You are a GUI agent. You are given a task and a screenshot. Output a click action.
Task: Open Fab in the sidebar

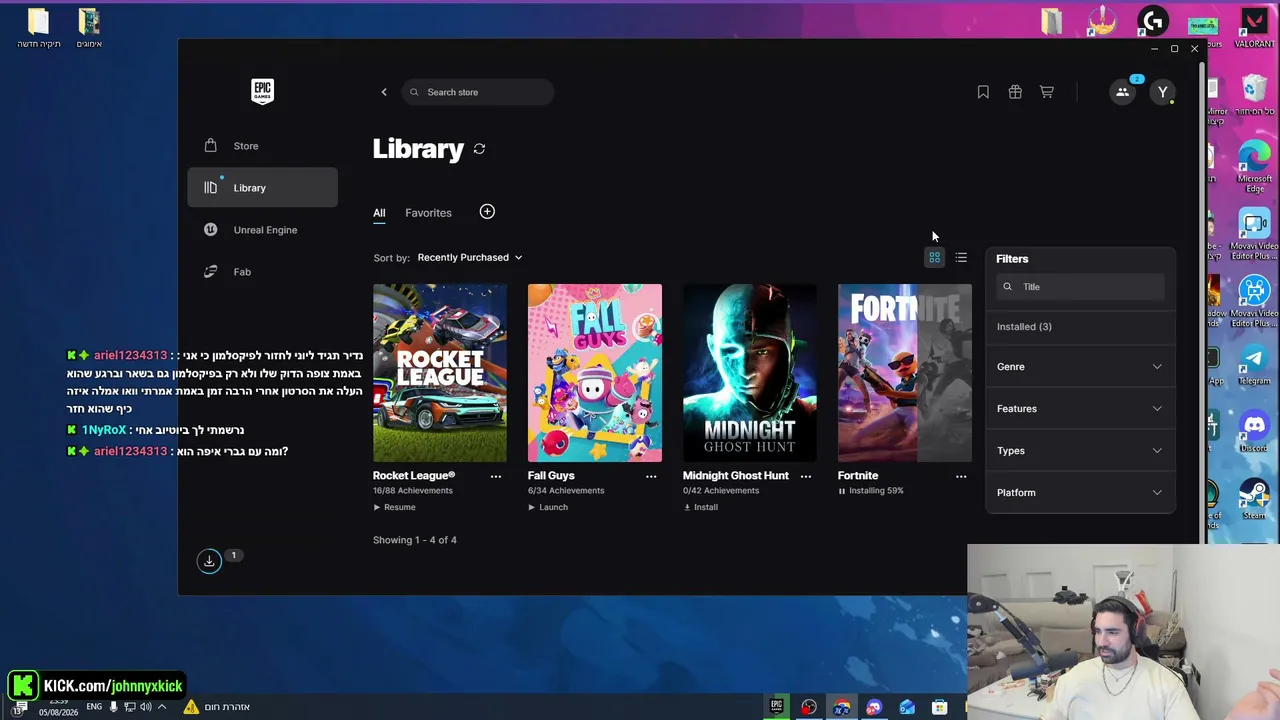coord(262,272)
